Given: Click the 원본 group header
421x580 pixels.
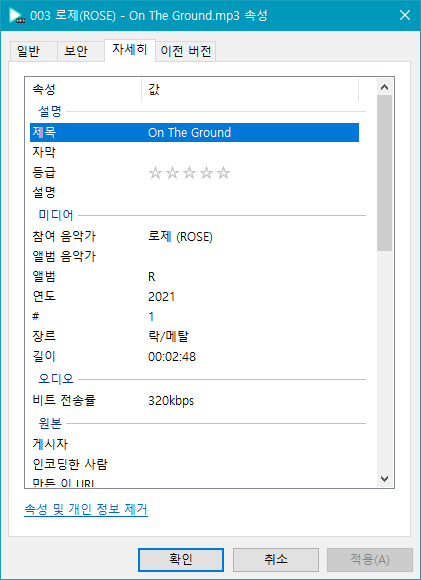Looking at the screenshot, I should pyautogui.click(x=50, y=423).
